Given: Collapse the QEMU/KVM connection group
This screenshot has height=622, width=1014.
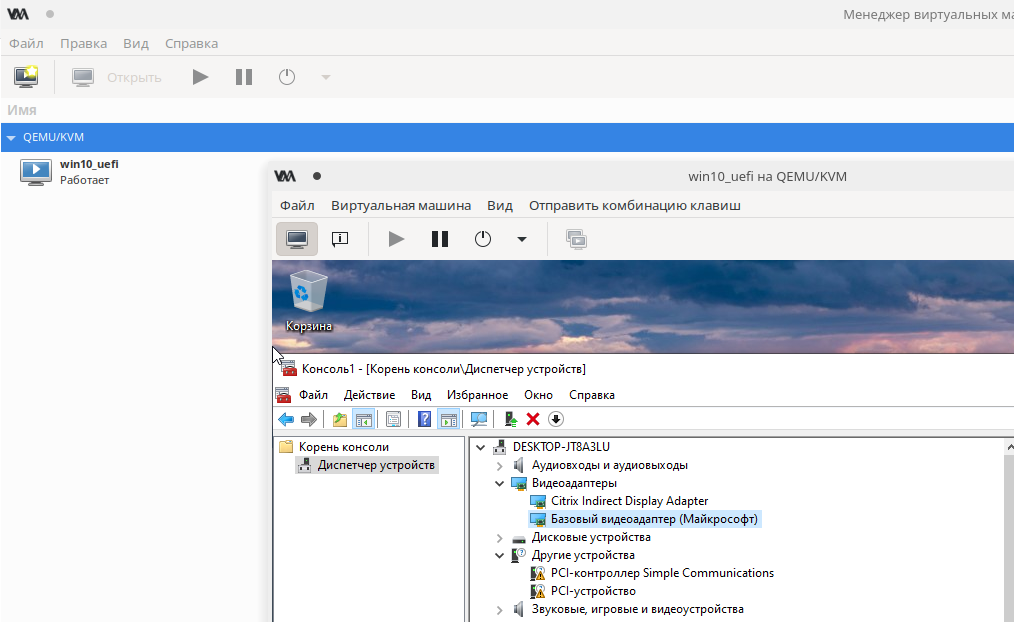Looking at the screenshot, I should (x=11, y=138).
